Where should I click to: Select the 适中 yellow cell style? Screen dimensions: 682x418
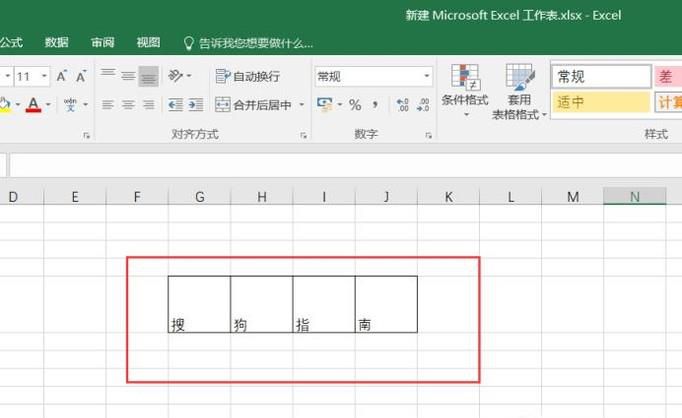(601, 102)
